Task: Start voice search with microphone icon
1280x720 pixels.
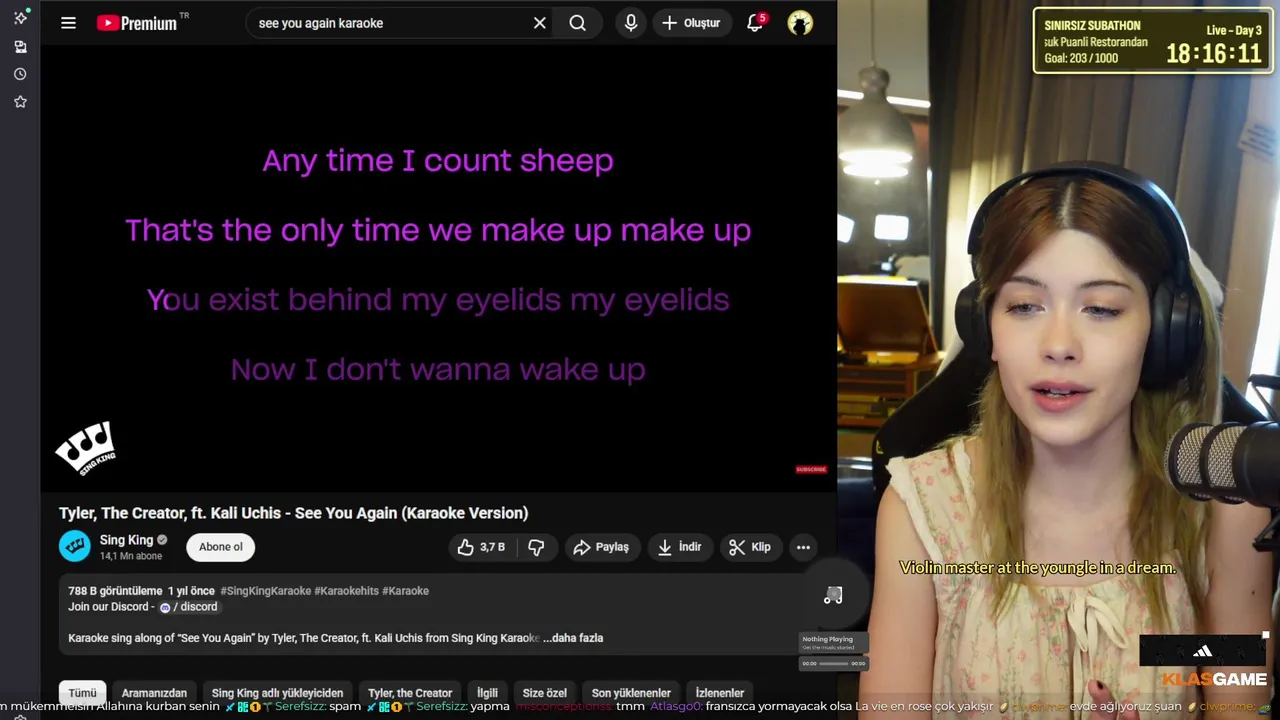Action: (630, 23)
